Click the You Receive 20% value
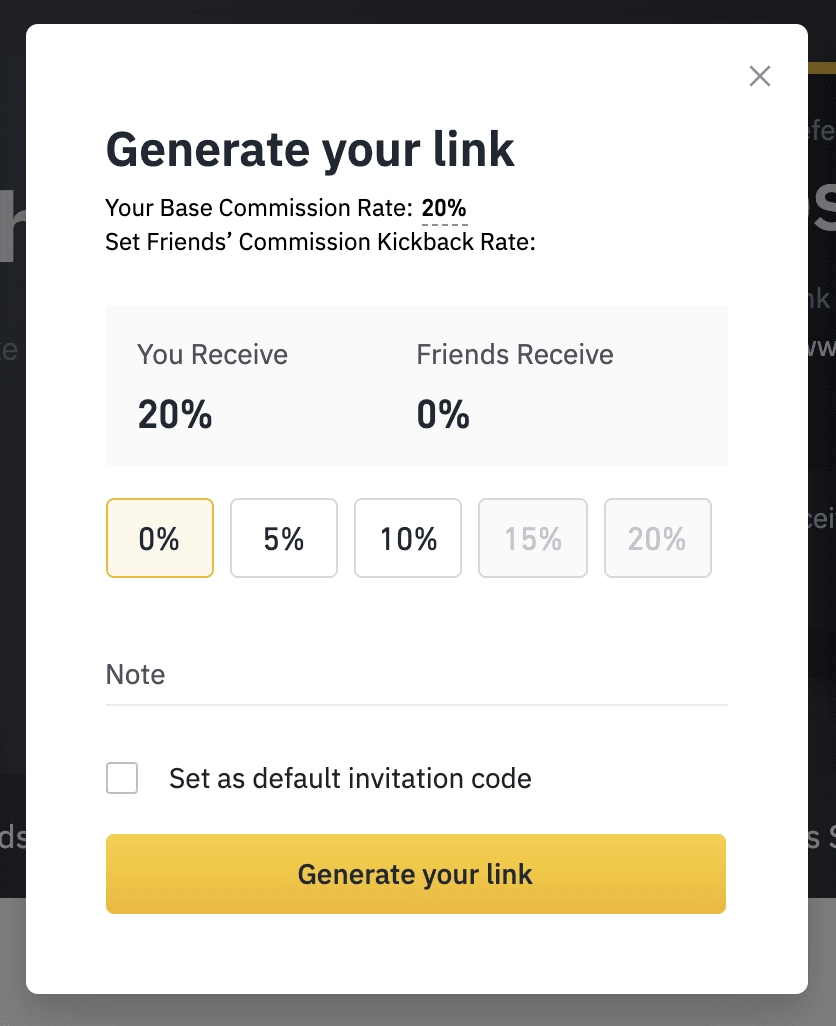 pos(175,414)
